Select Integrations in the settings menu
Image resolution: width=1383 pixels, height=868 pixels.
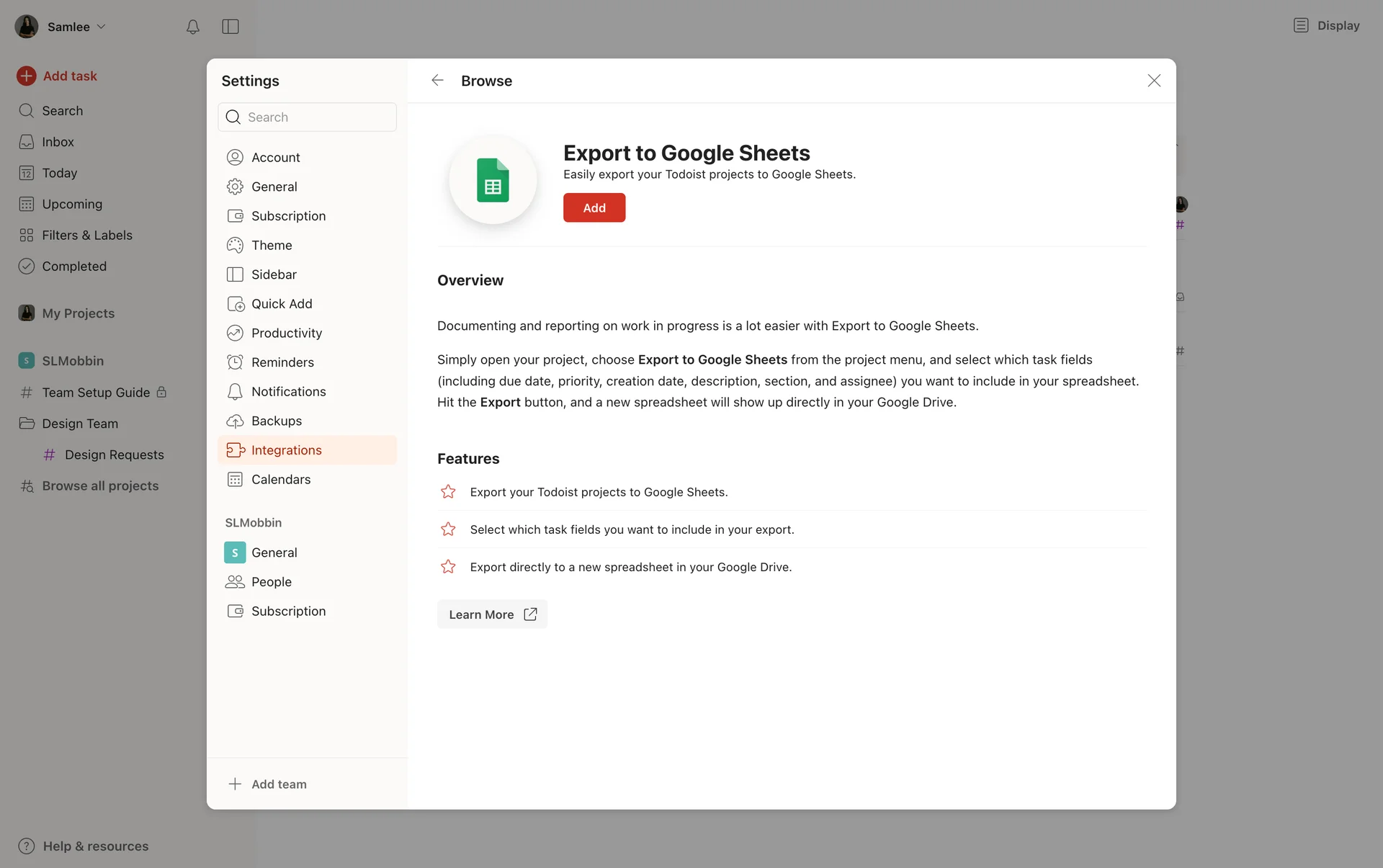286,450
